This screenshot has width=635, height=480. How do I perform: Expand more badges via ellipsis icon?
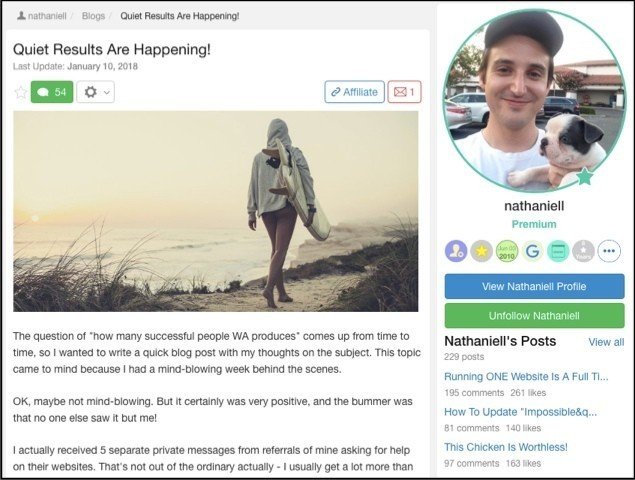coord(609,251)
